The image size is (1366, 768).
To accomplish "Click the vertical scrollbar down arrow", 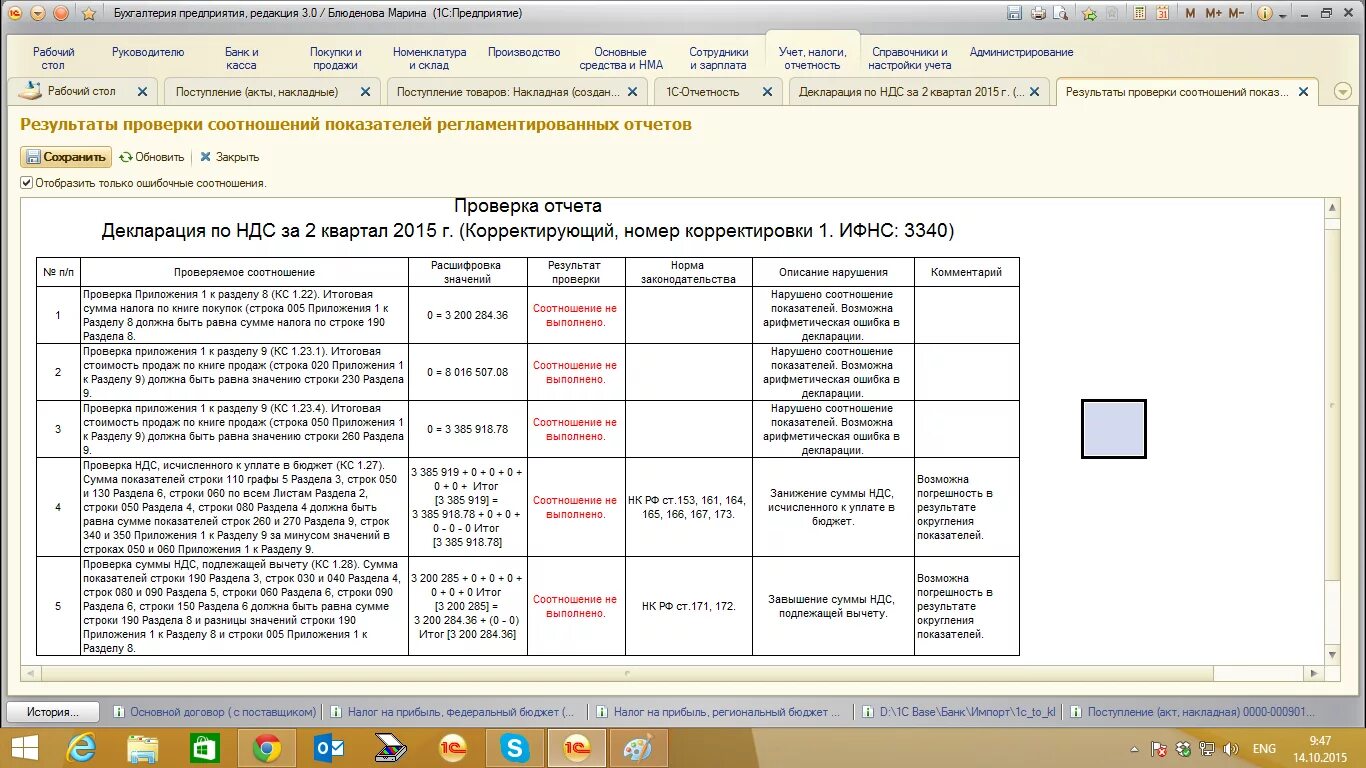I will pos(1332,655).
